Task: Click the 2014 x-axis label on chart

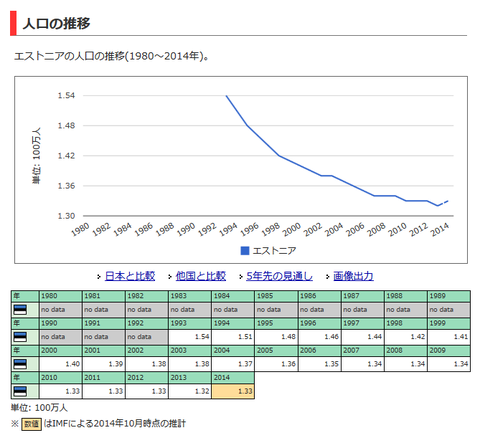Action: coord(440,230)
